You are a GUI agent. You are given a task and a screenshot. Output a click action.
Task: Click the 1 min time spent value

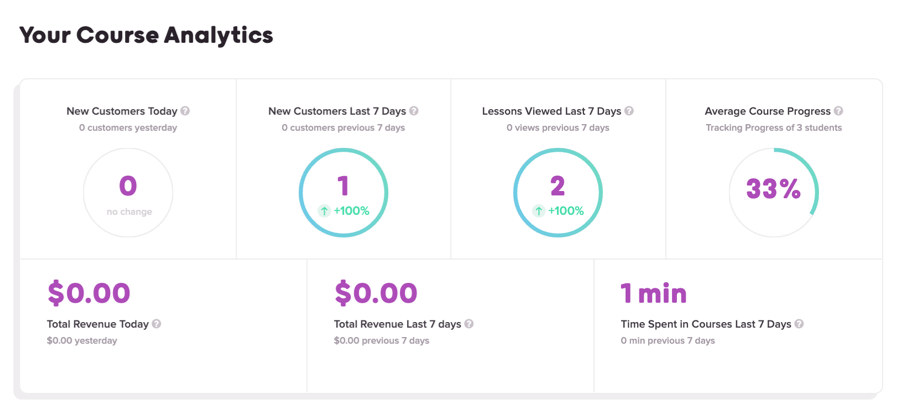click(654, 293)
